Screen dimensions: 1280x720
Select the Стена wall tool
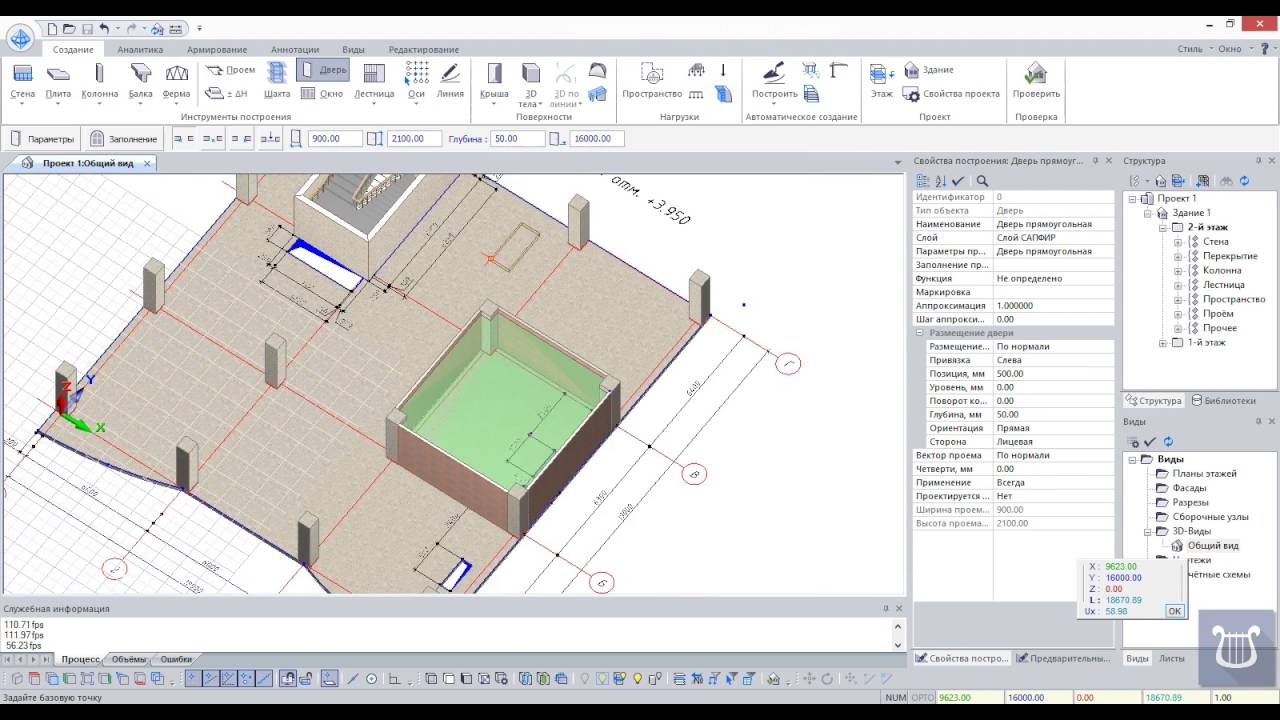(22, 82)
